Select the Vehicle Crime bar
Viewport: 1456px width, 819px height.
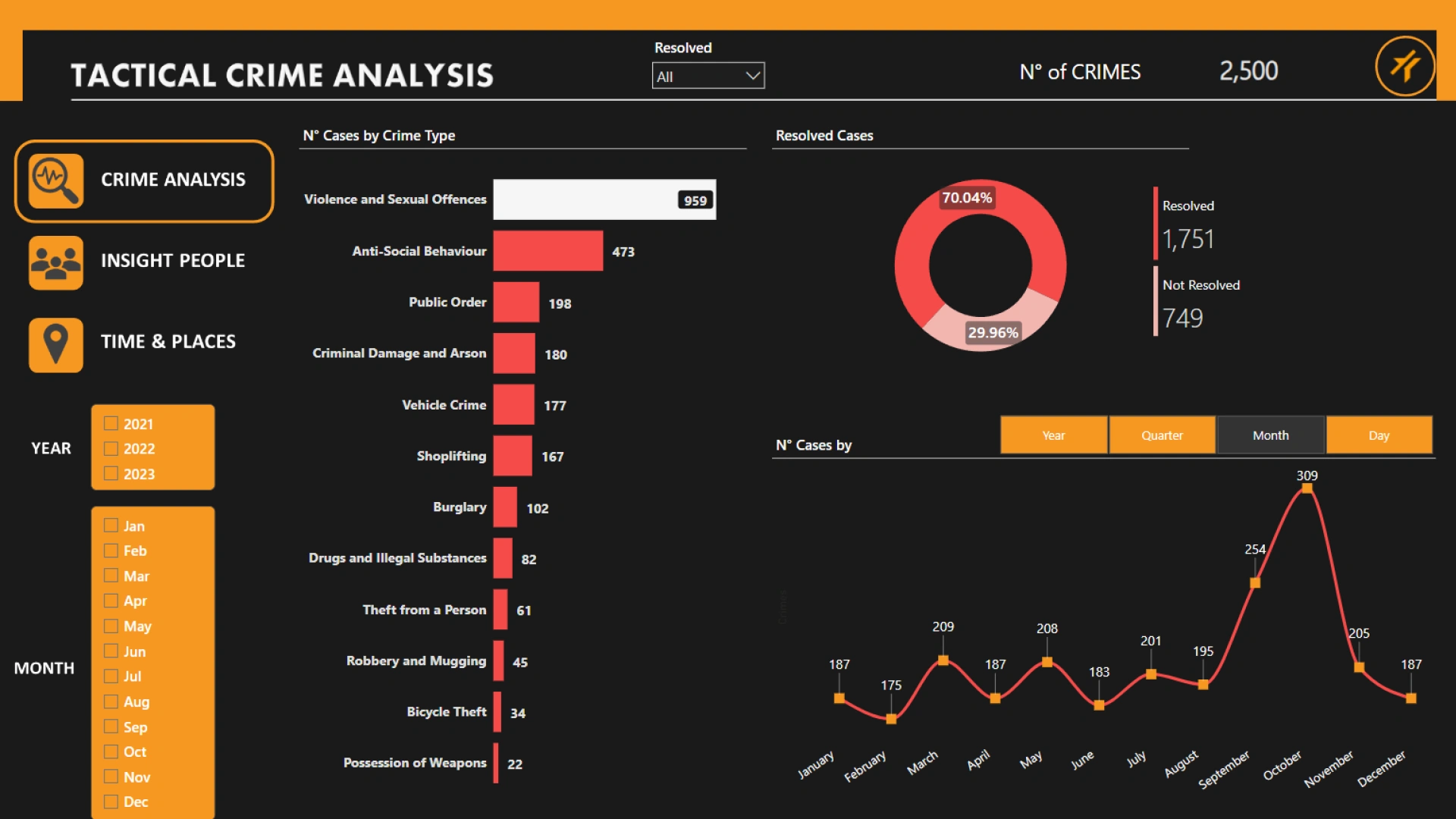click(514, 404)
